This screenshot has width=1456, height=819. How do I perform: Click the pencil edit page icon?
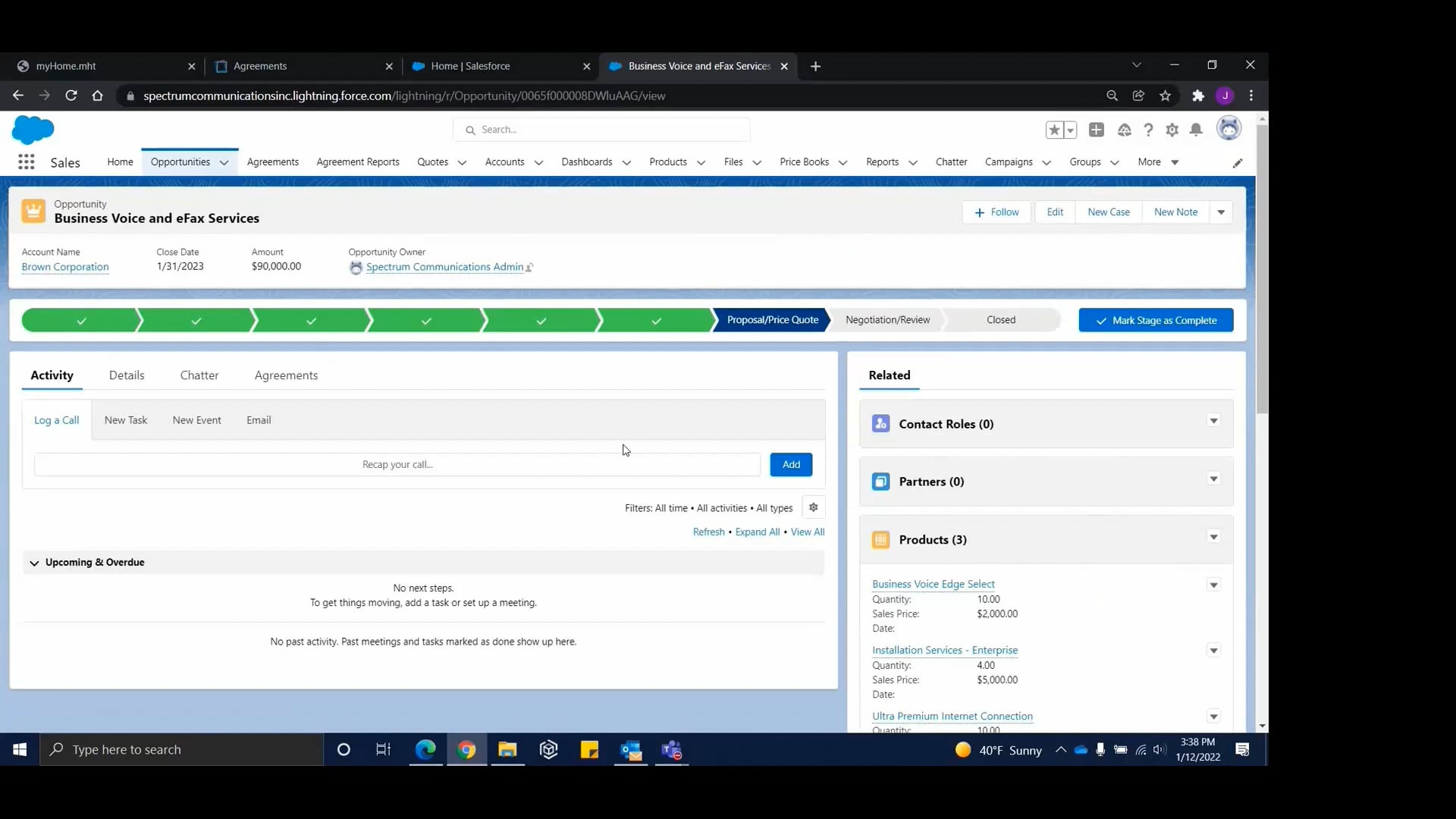1238,162
